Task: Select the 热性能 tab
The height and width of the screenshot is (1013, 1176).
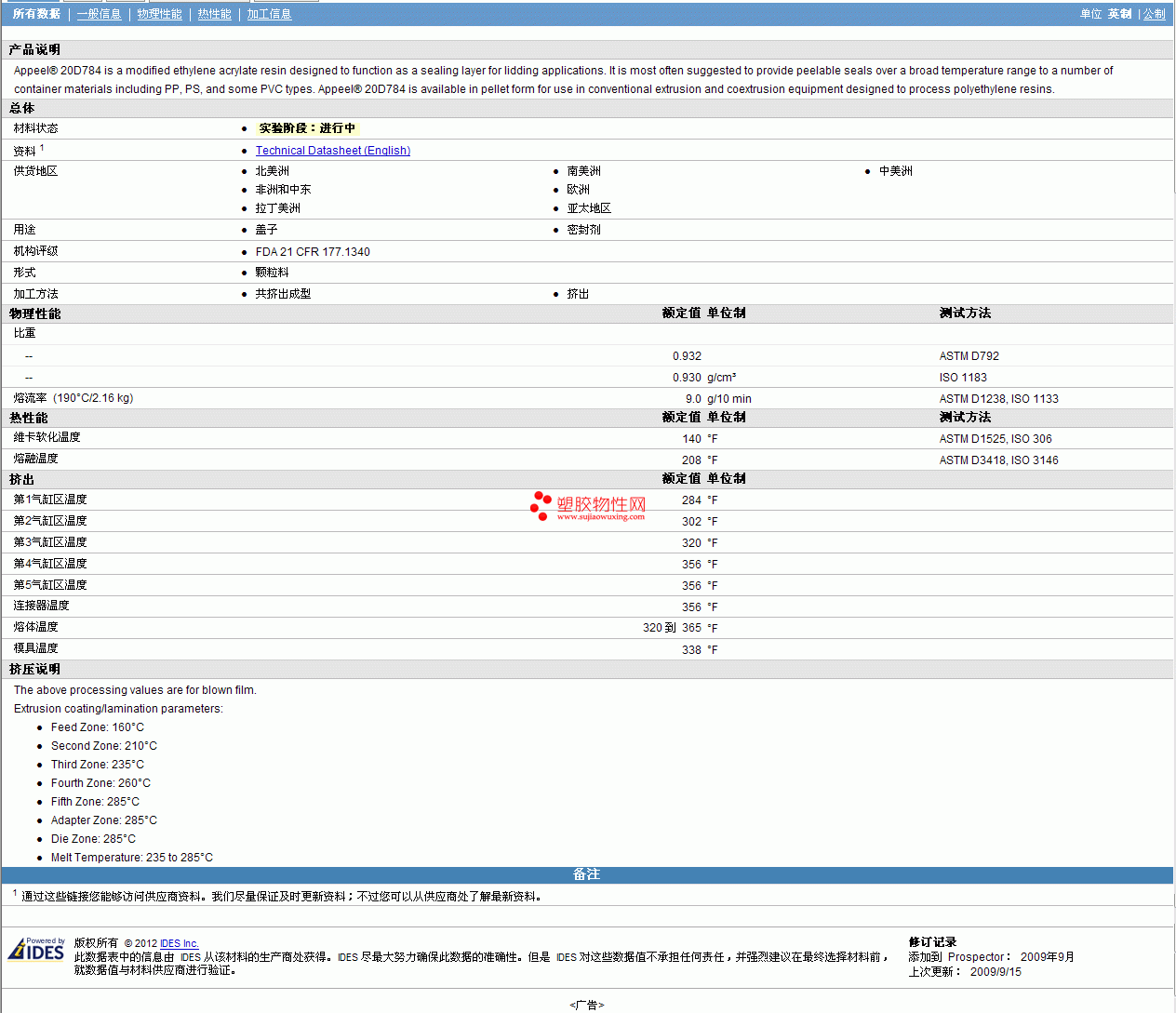Action: (x=214, y=14)
